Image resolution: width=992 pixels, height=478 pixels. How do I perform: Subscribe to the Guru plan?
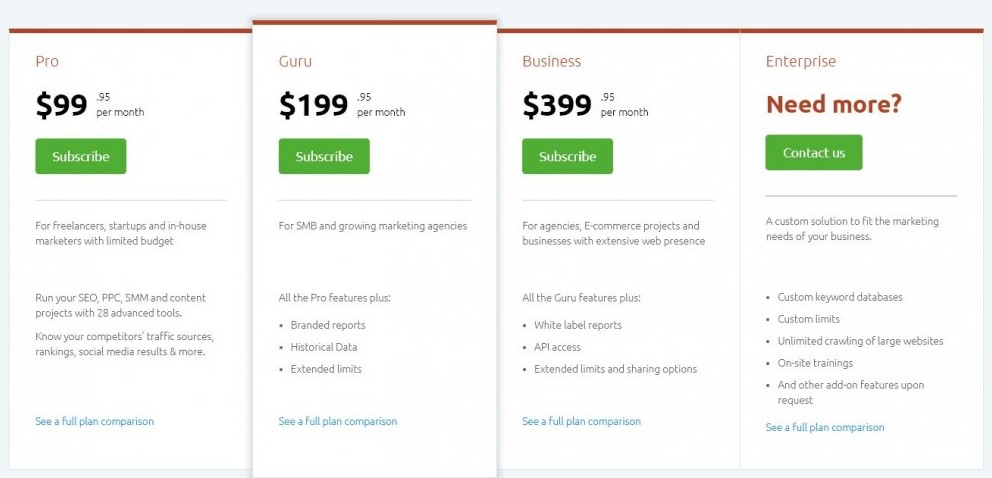[324, 156]
